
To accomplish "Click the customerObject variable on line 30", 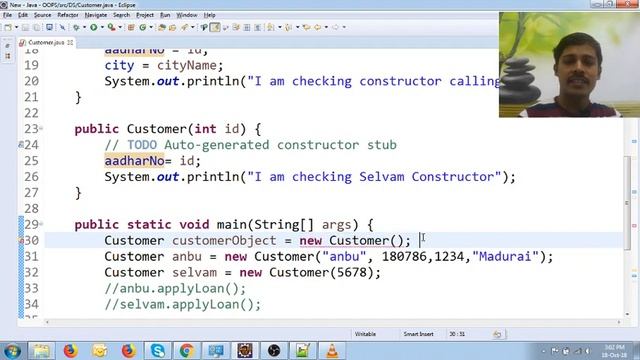I will (x=224, y=241).
